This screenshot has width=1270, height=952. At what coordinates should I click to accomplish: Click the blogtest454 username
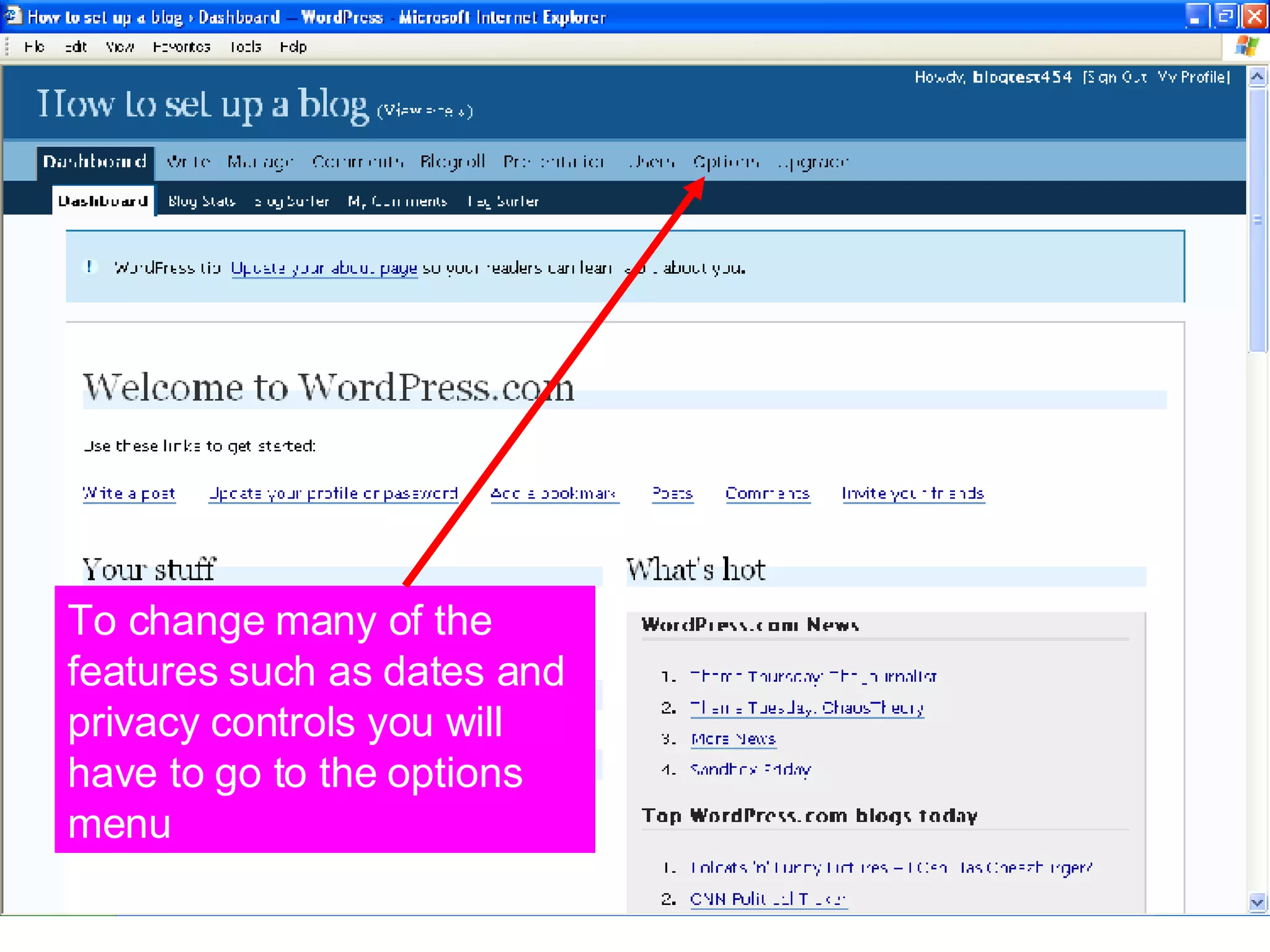click(x=1022, y=77)
